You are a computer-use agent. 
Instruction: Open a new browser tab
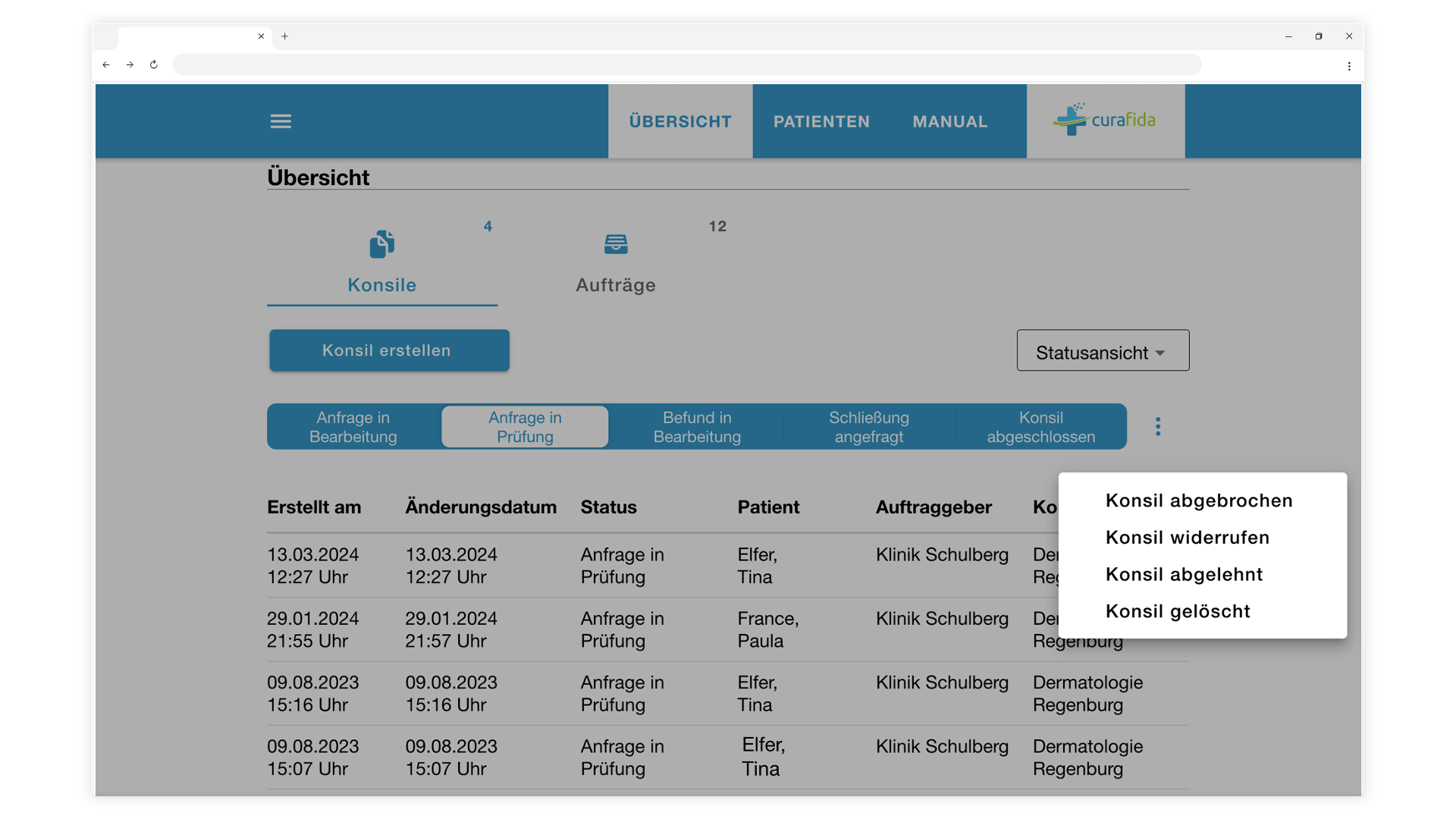pyautogui.click(x=285, y=36)
